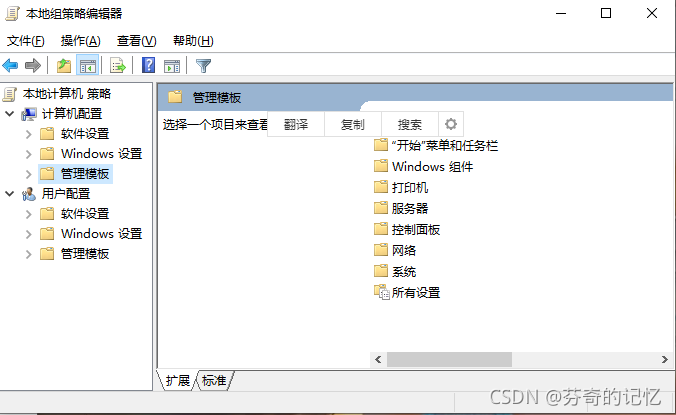Viewport: 676px width, 415px height.
Task: Expand 软件设置 under 计算机配置
Action: pyautogui.click(x=29, y=134)
